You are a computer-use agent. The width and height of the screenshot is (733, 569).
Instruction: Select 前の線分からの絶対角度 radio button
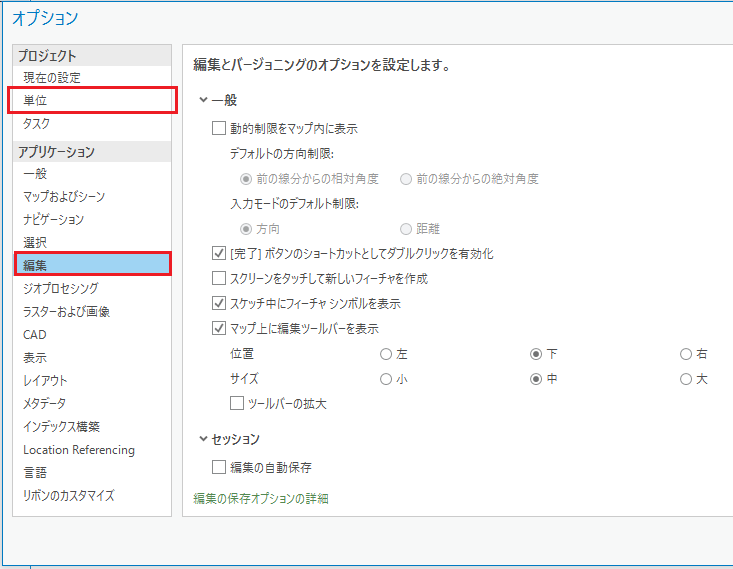pyautogui.click(x=406, y=179)
